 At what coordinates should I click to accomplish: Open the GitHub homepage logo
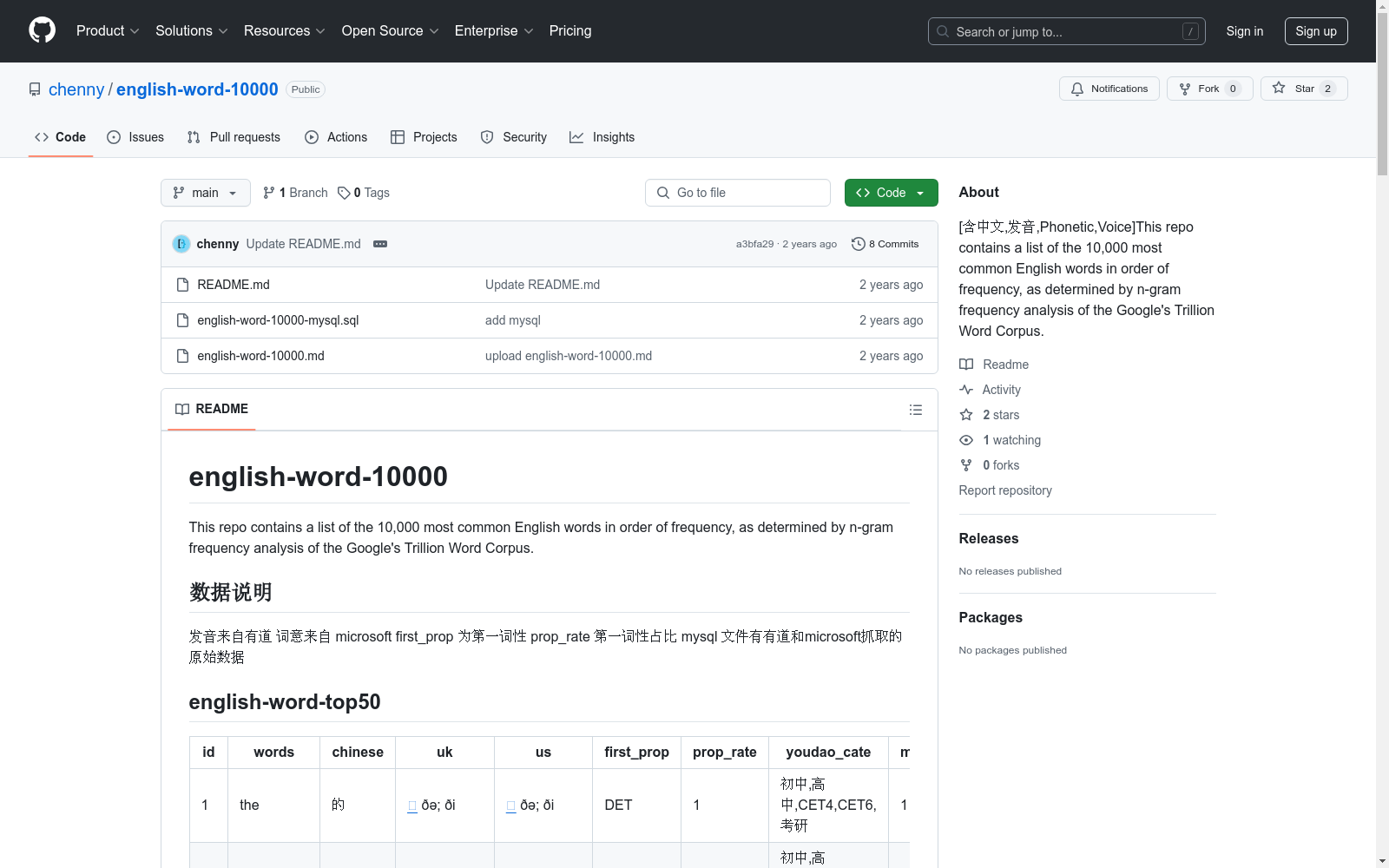pyautogui.click(x=42, y=30)
